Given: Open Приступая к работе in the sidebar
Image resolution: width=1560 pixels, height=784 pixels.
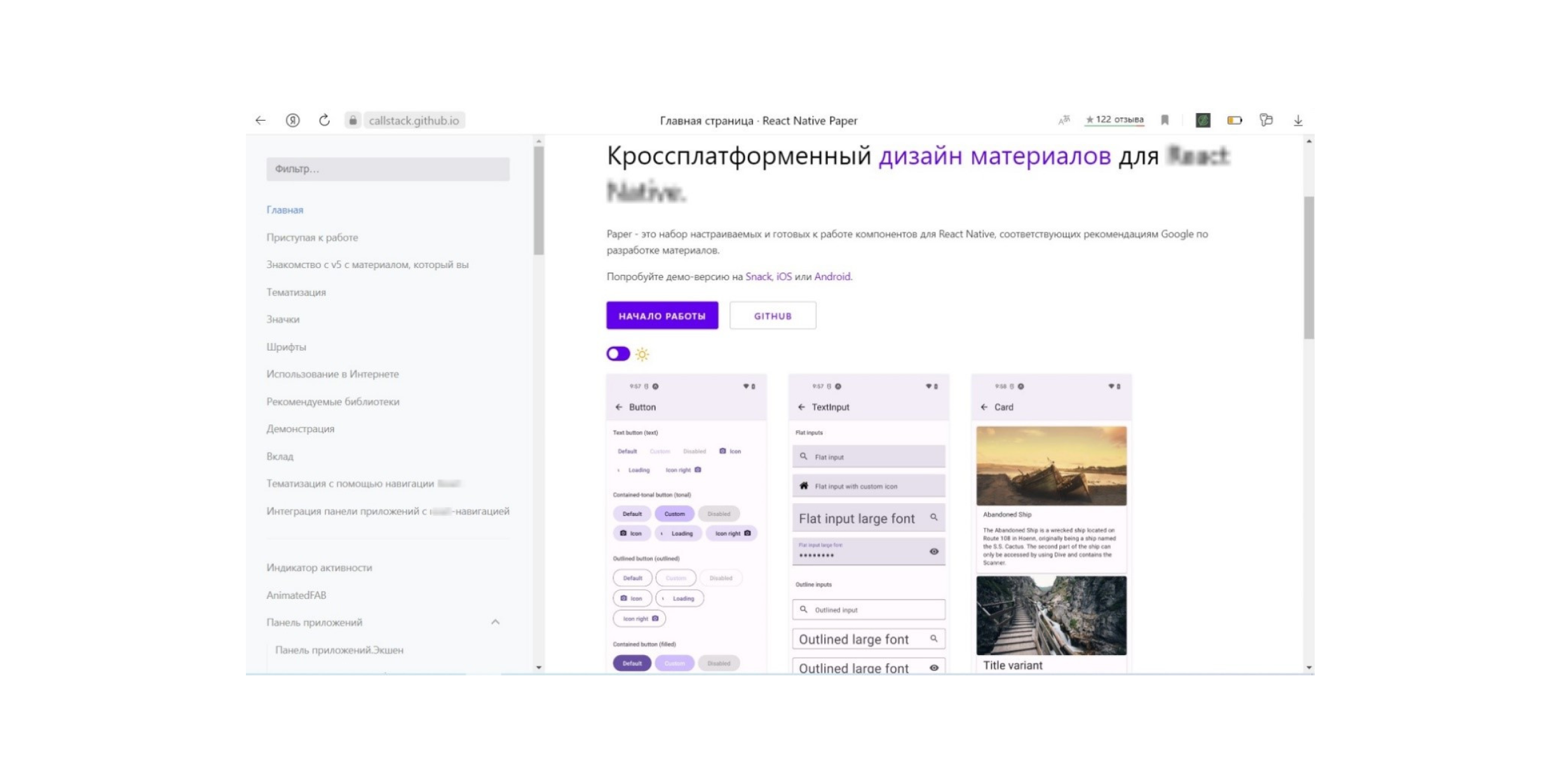Looking at the screenshot, I should click(312, 237).
